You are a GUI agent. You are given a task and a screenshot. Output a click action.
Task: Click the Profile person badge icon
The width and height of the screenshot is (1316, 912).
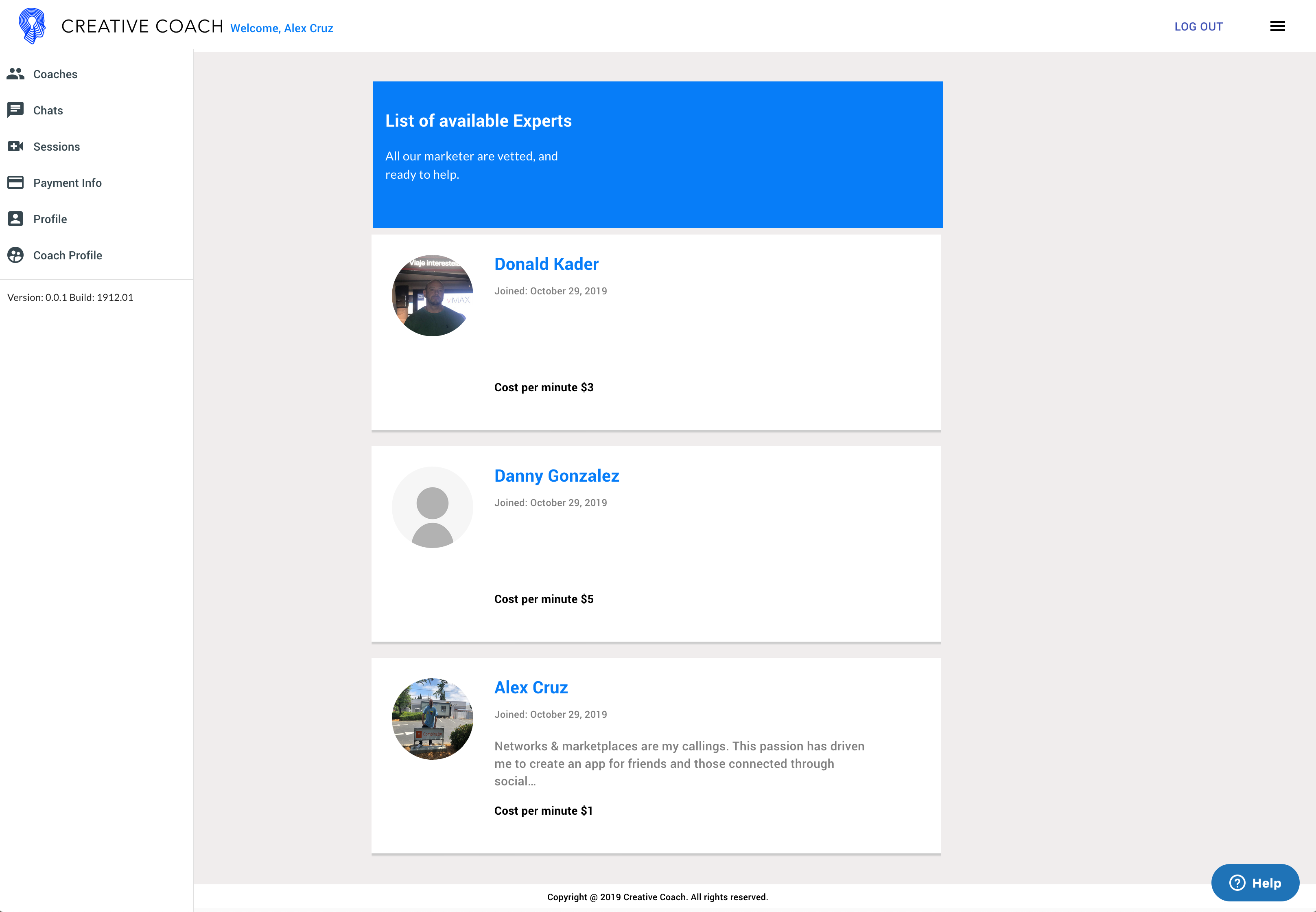click(x=15, y=219)
